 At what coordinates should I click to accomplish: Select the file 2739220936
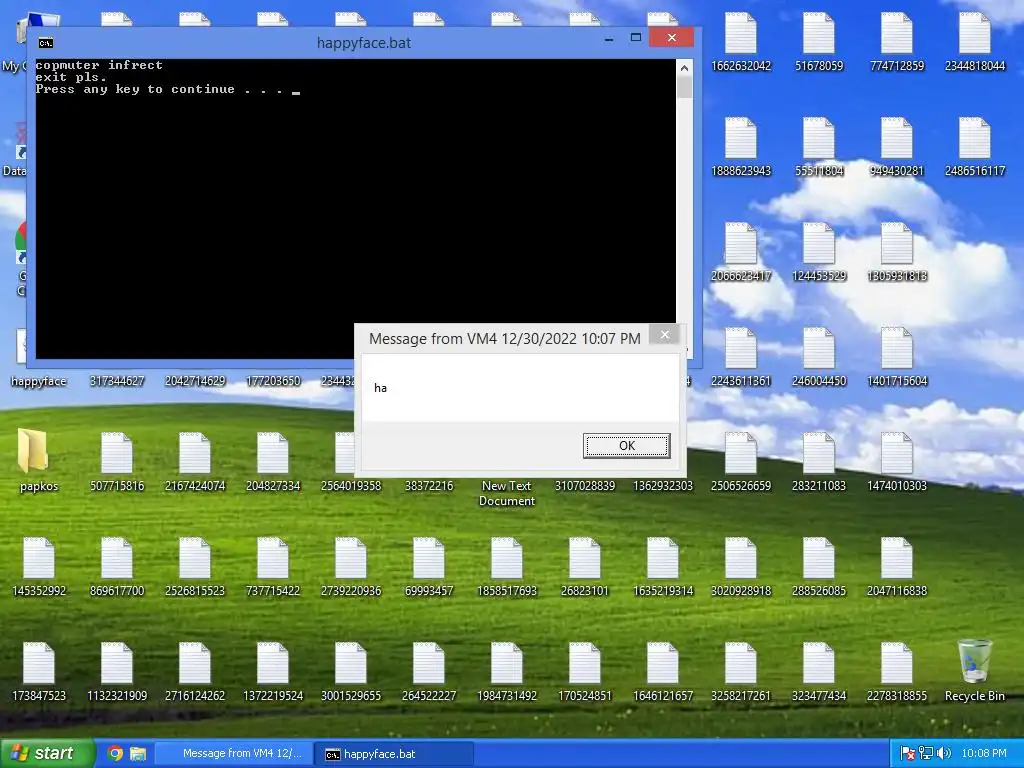click(x=351, y=568)
